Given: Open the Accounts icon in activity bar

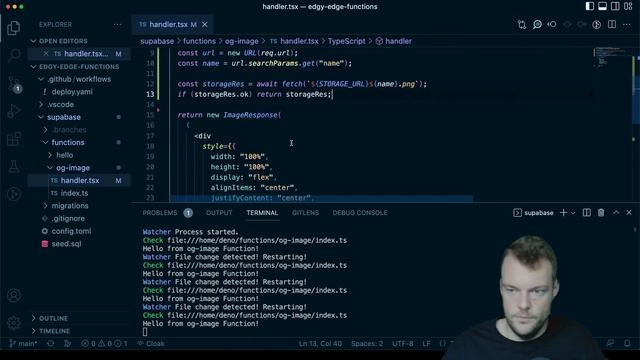Looking at the screenshot, I should [13, 295].
